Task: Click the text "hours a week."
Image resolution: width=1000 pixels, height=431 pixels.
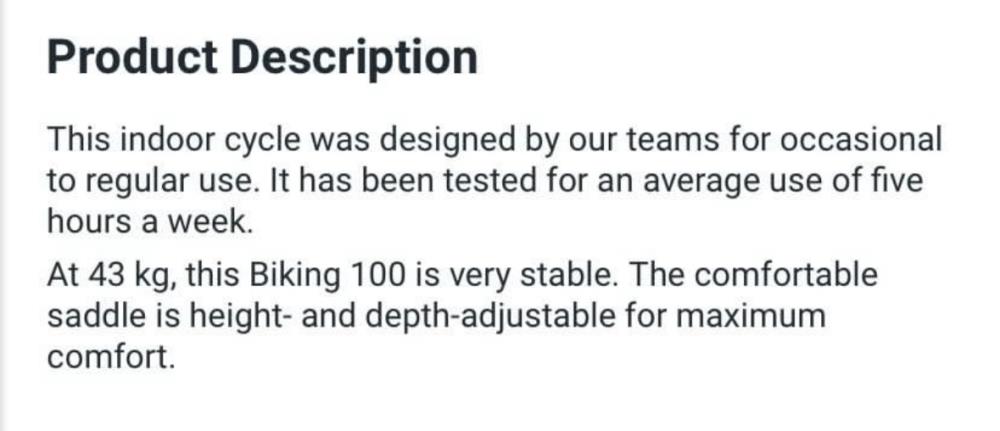Action: tap(150, 222)
